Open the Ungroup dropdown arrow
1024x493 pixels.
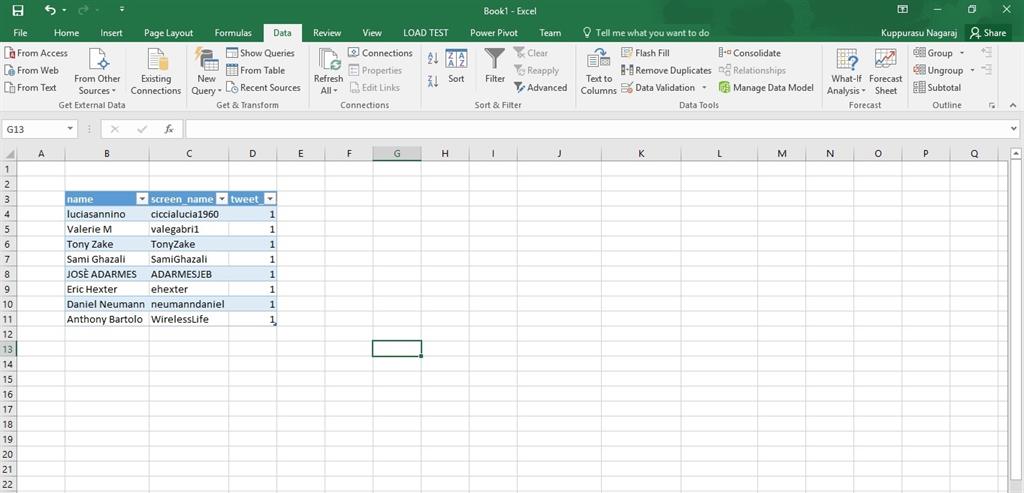click(x=972, y=70)
